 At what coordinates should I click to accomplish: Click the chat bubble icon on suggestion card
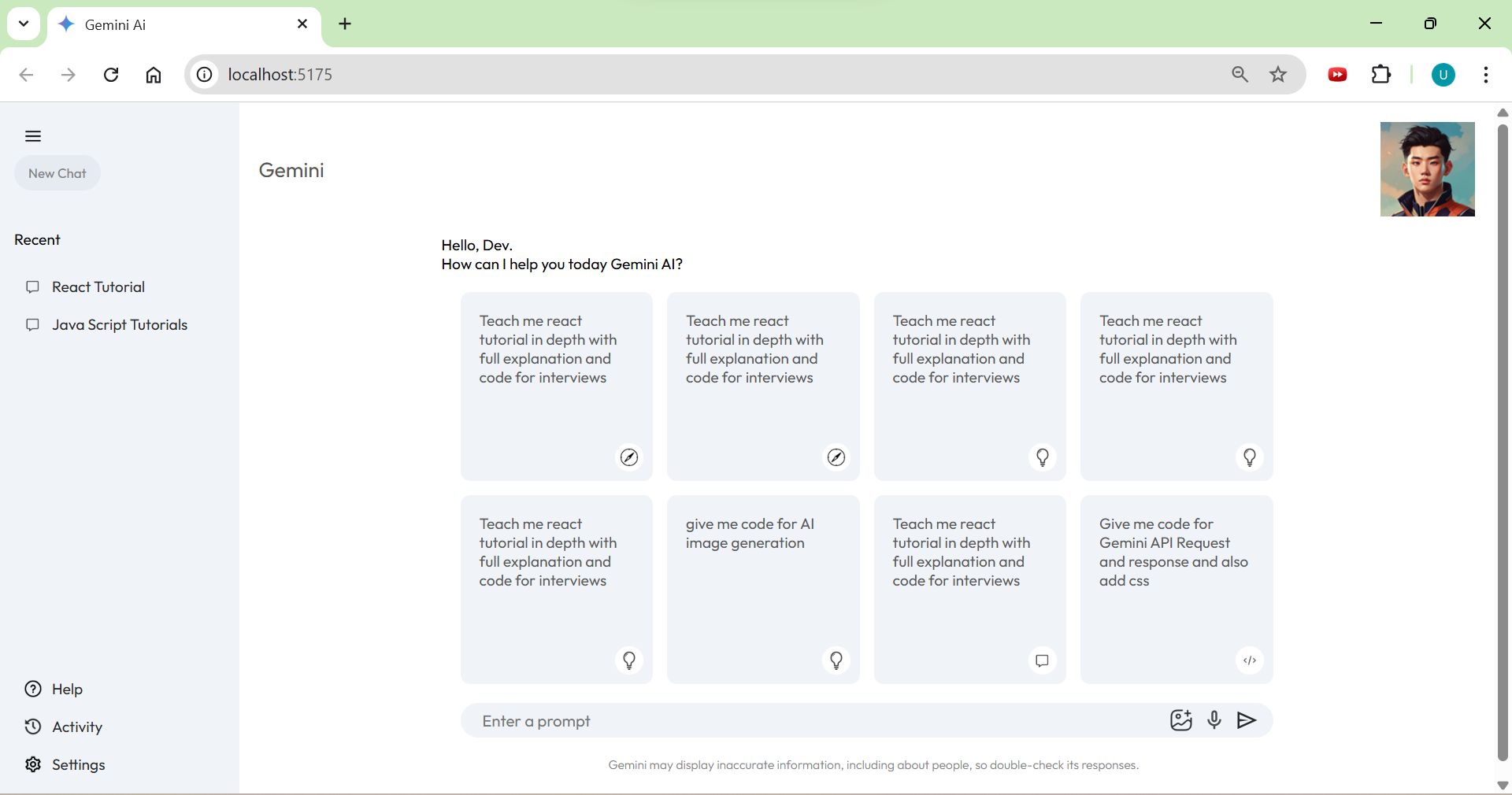coord(1042,660)
